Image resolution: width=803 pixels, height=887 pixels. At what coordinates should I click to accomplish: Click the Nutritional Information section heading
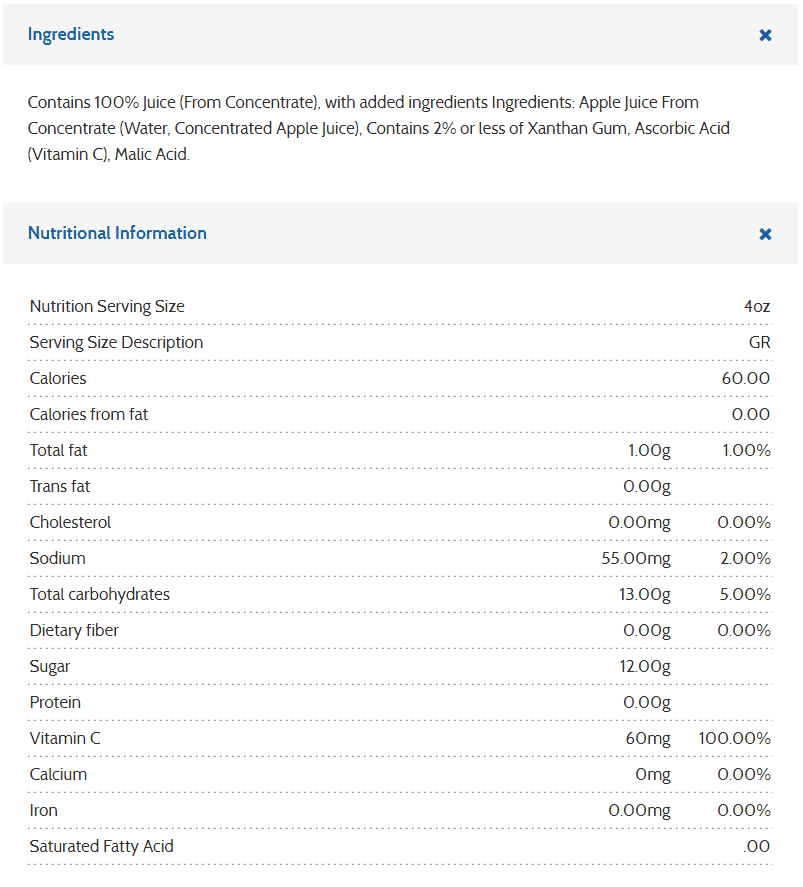(x=117, y=233)
